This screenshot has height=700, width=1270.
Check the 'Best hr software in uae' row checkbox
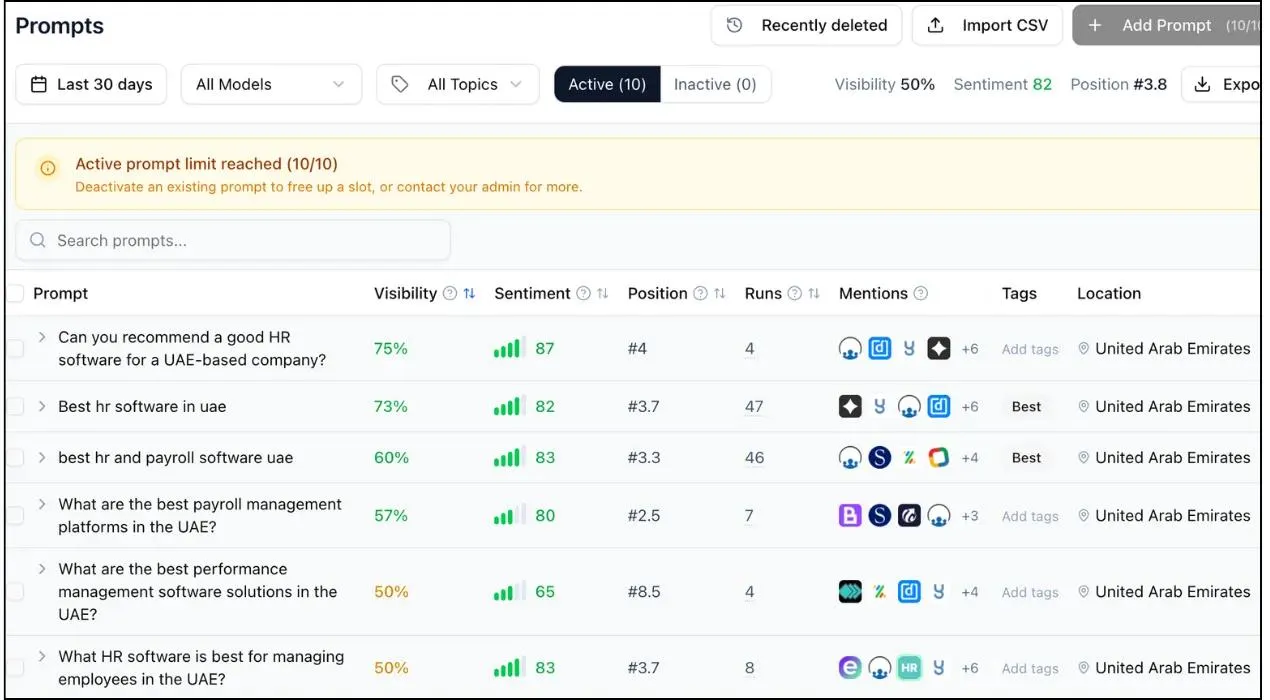15,407
